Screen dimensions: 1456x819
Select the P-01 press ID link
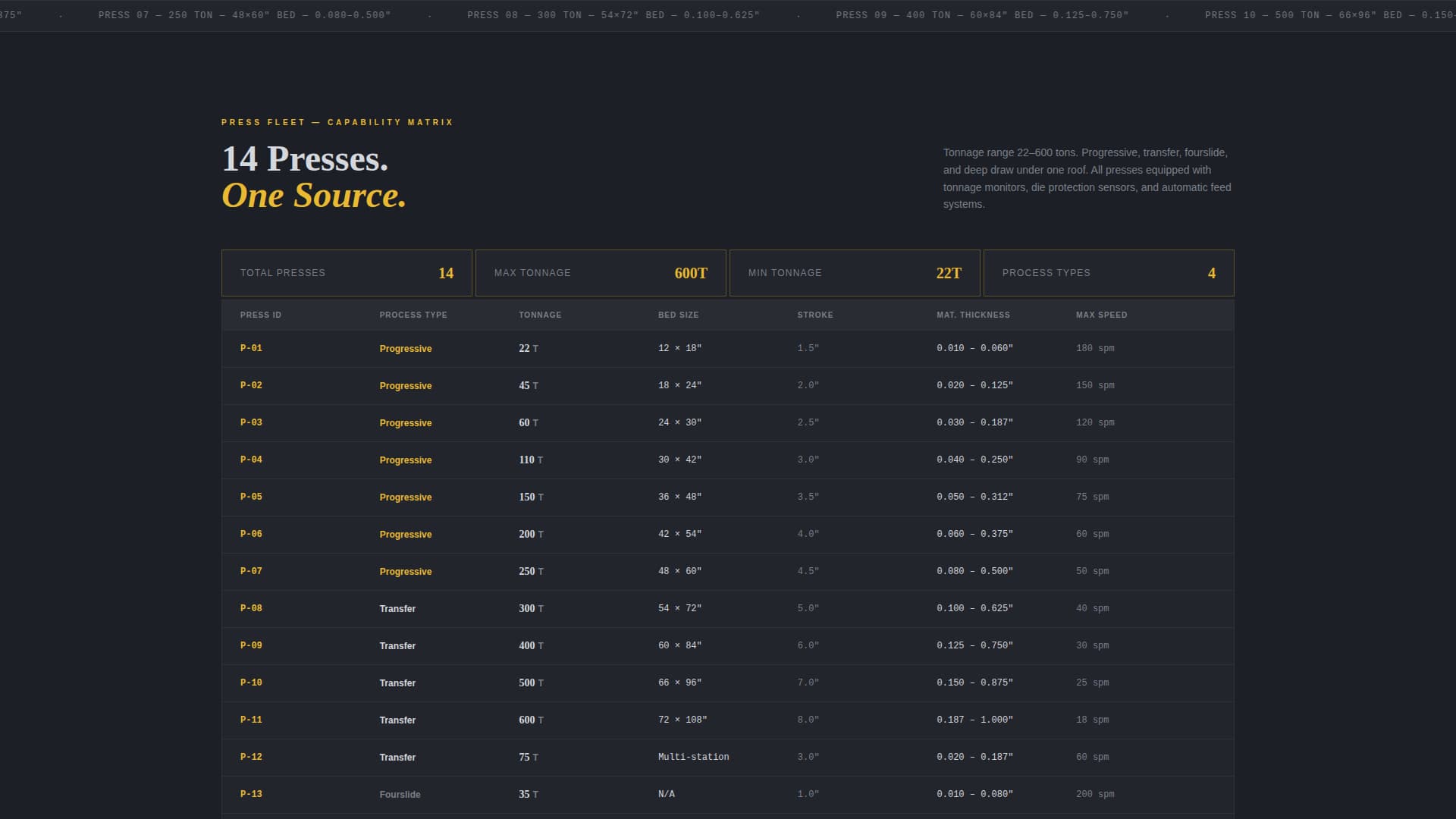pyautogui.click(x=251, y=348)
